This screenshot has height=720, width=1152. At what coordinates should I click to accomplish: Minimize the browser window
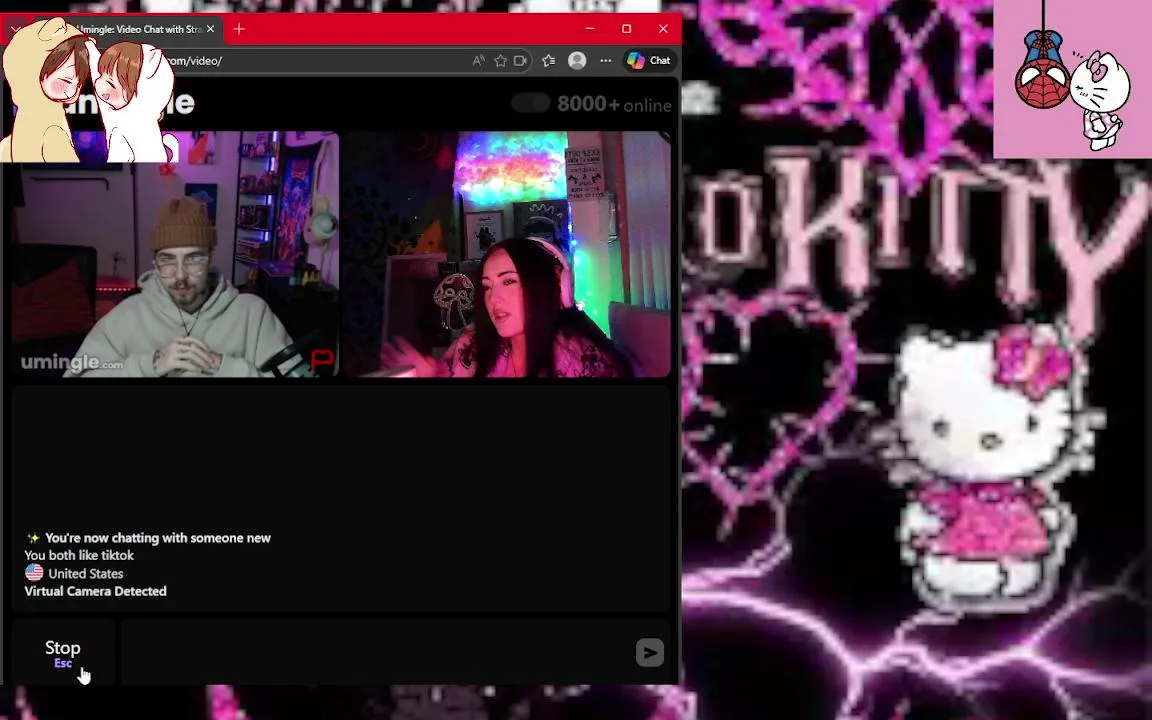589,29
